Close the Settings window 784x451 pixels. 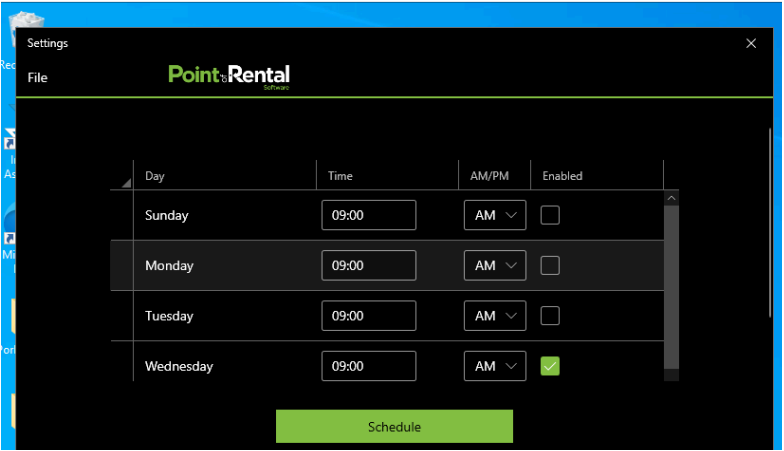751,43
